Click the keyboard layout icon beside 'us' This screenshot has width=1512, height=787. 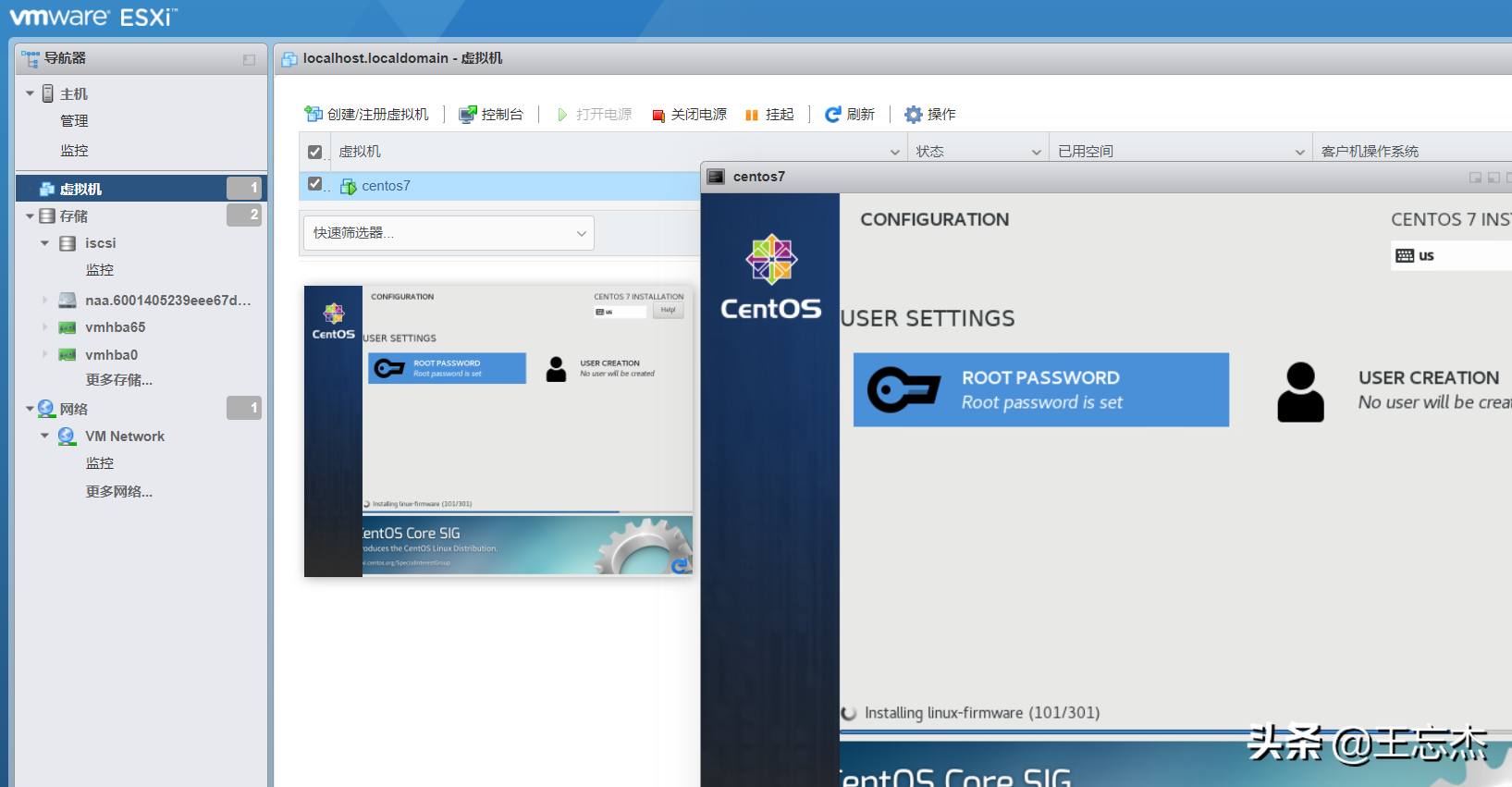click(x=1405, y=255)
